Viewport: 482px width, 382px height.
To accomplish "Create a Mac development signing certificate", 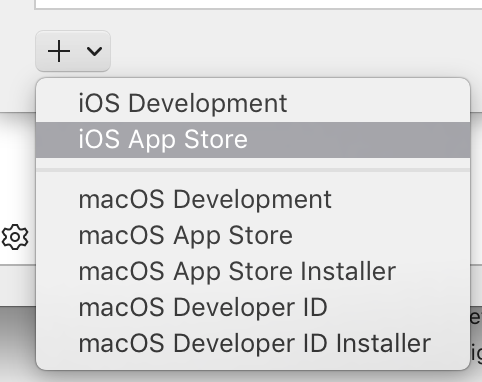I will pyautogui.click(x=253, y=199).
